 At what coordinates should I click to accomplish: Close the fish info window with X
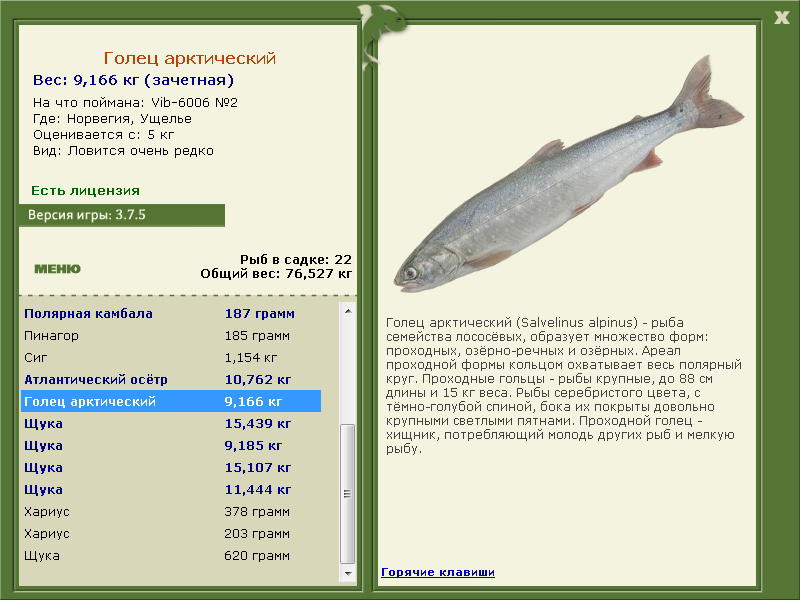pyautogui.click(x=781, y=17)
